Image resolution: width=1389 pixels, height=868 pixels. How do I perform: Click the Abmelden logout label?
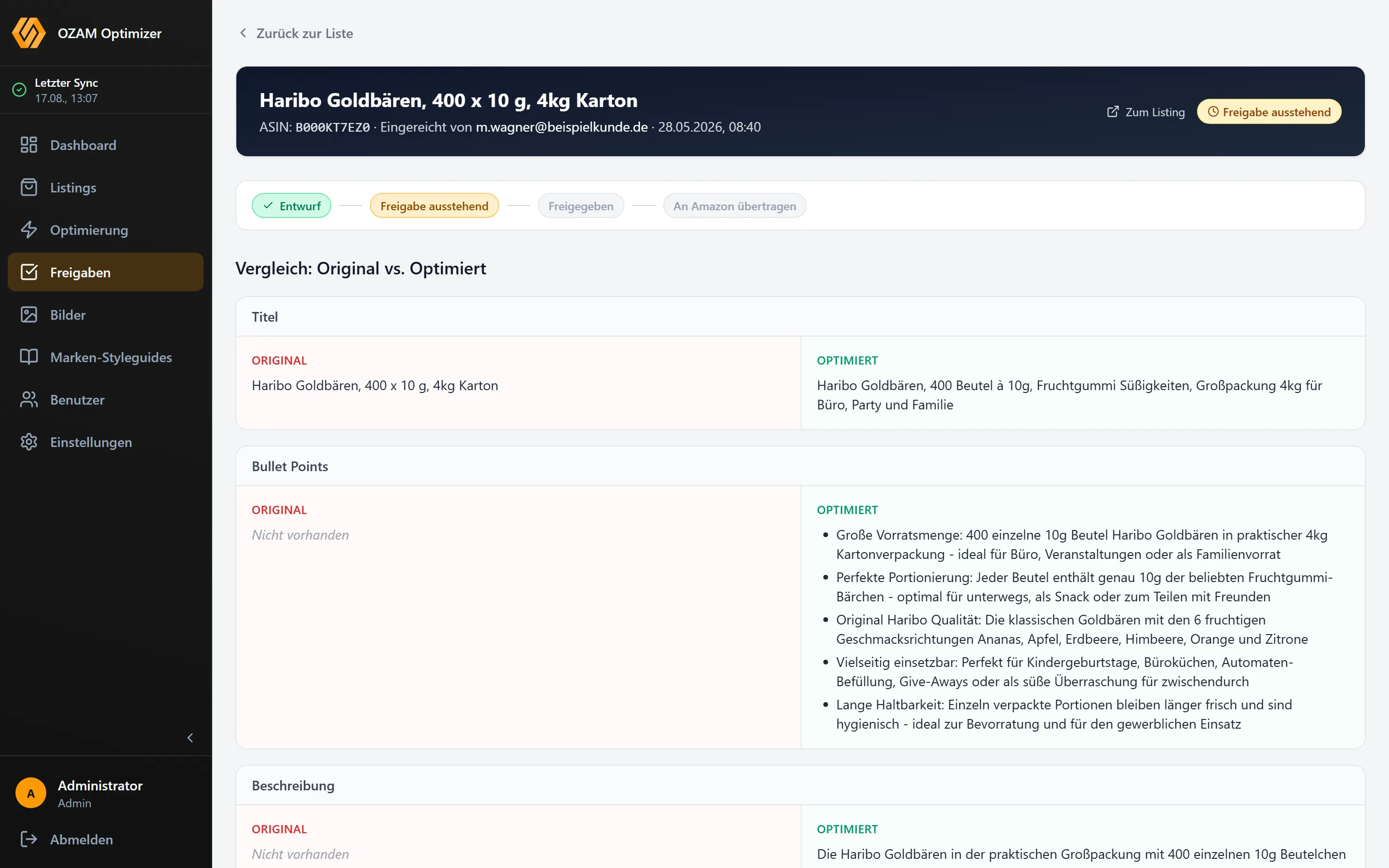[x=82, y=839]
